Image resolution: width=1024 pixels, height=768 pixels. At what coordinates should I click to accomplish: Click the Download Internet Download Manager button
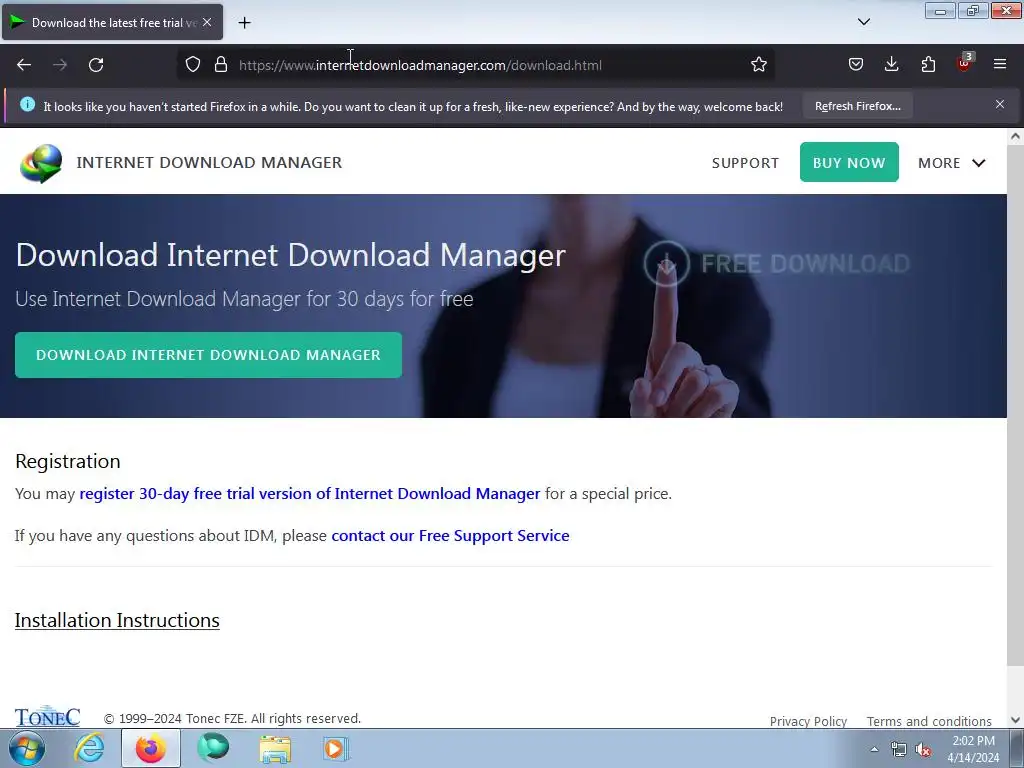(x=208, y=355)
